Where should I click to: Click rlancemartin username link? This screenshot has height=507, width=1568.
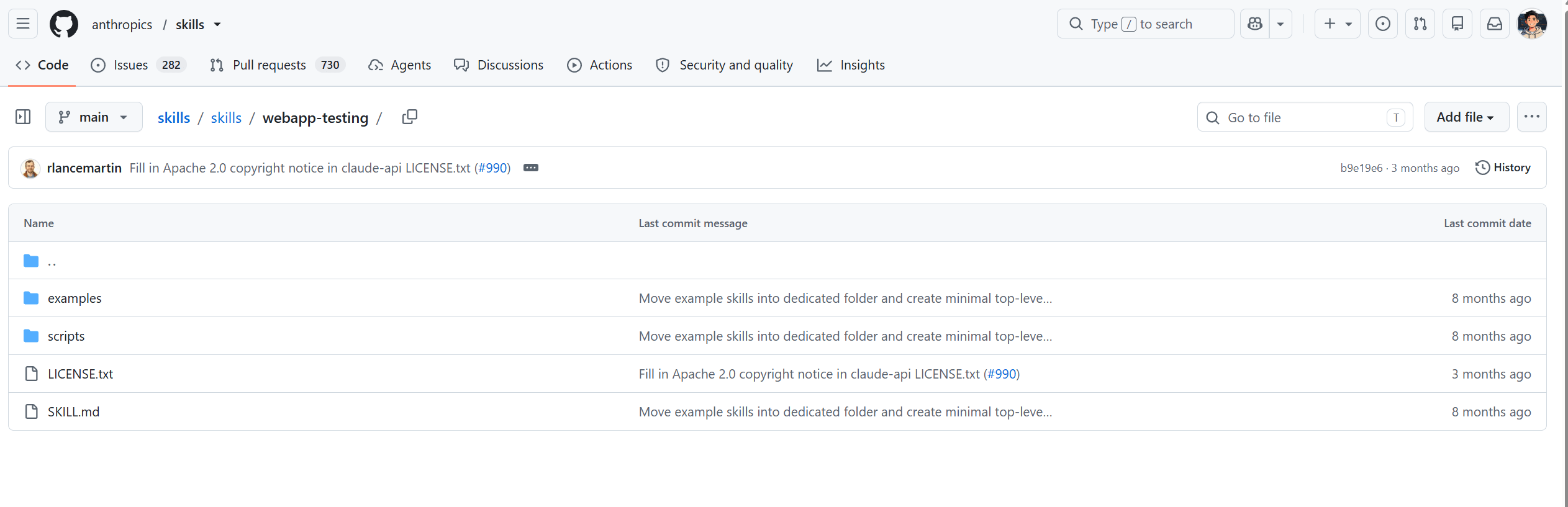click(84, 168)
